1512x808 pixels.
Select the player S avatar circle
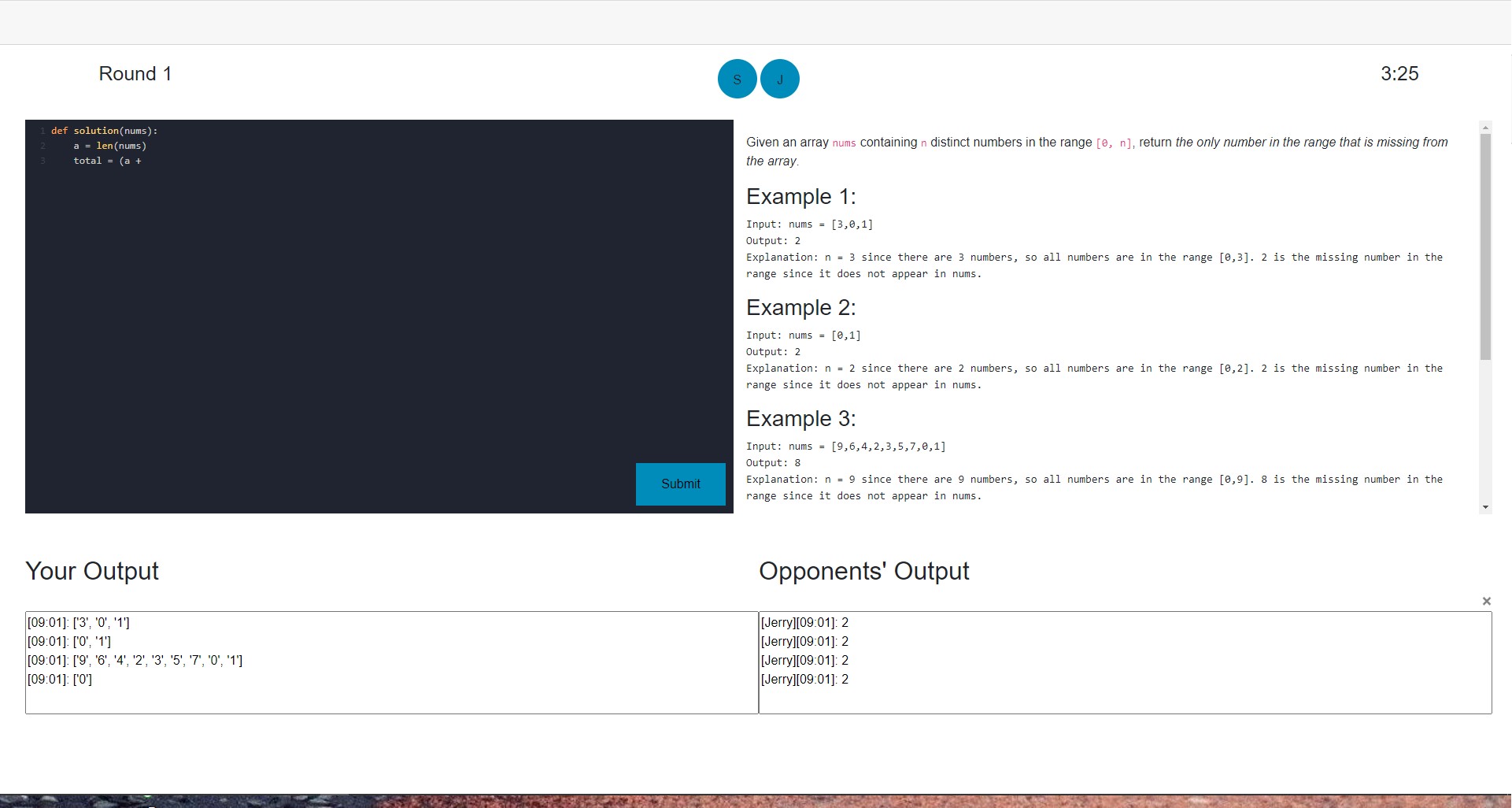(738, 79)
